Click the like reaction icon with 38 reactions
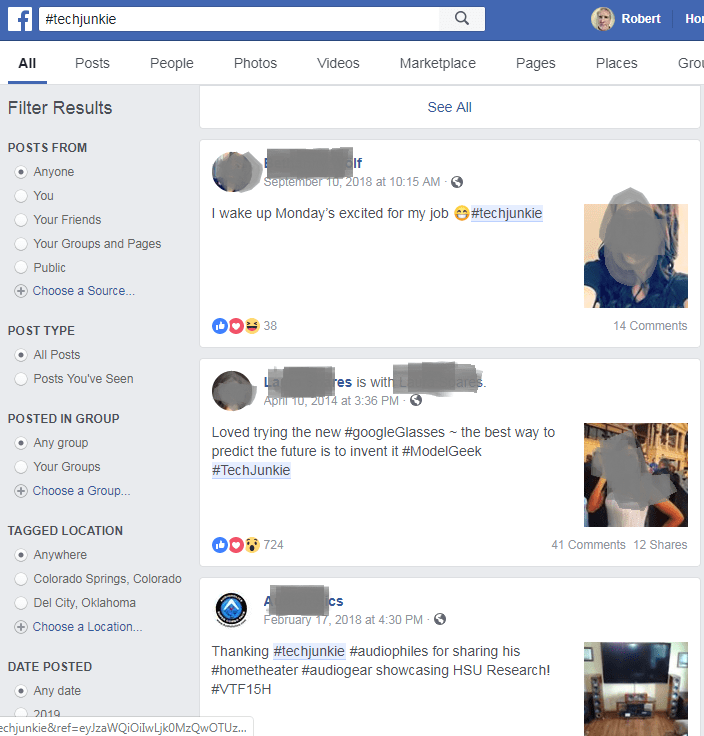The width and height of the screenshot is (704, 736). pos(220,326)
